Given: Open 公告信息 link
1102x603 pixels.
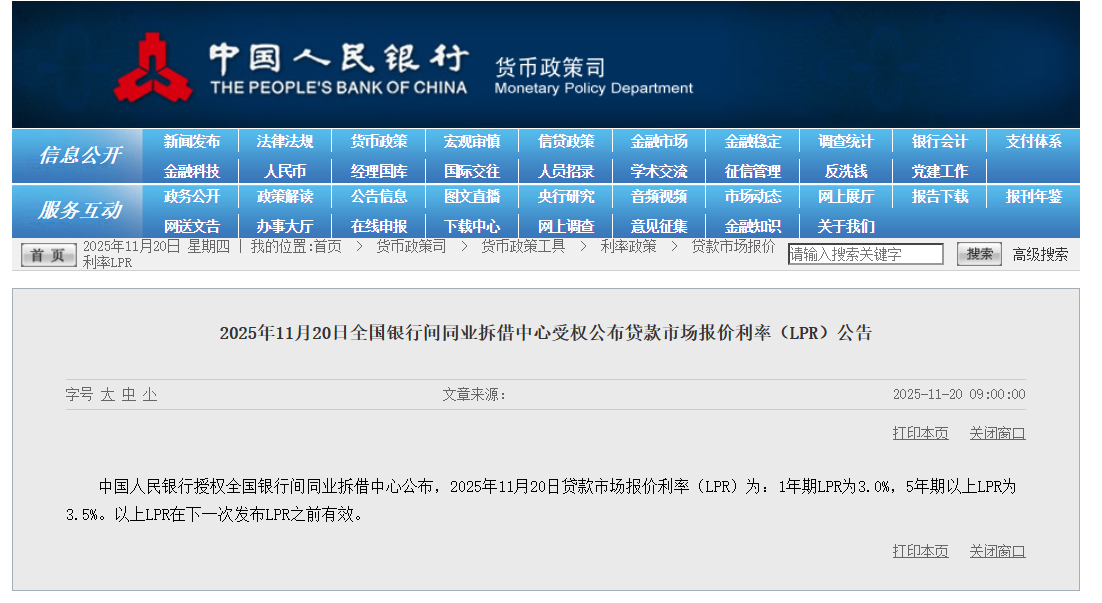Looking at the screenshot, I should tap(379, 196).
